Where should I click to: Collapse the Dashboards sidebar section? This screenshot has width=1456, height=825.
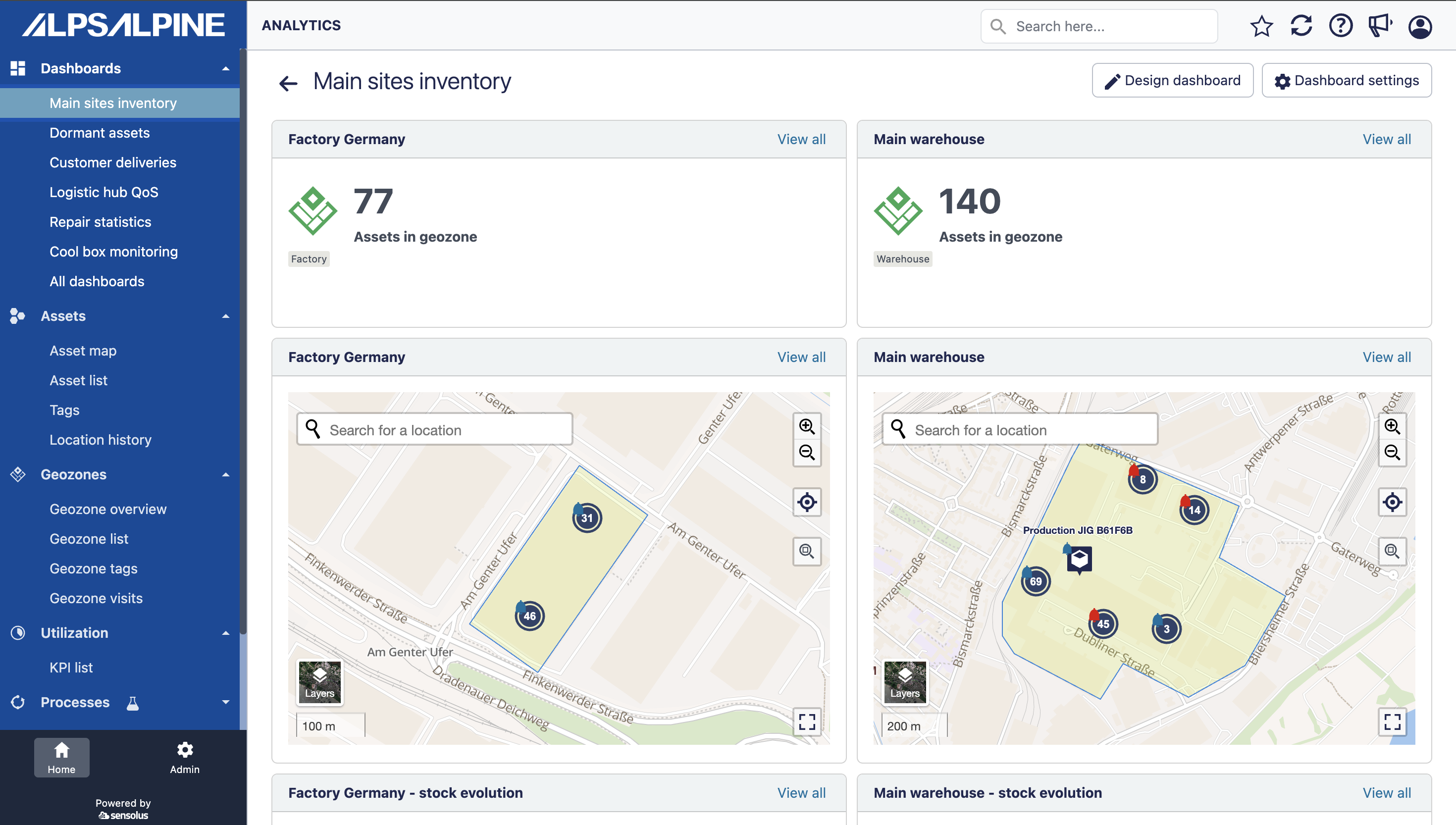[x=225, y=68]
